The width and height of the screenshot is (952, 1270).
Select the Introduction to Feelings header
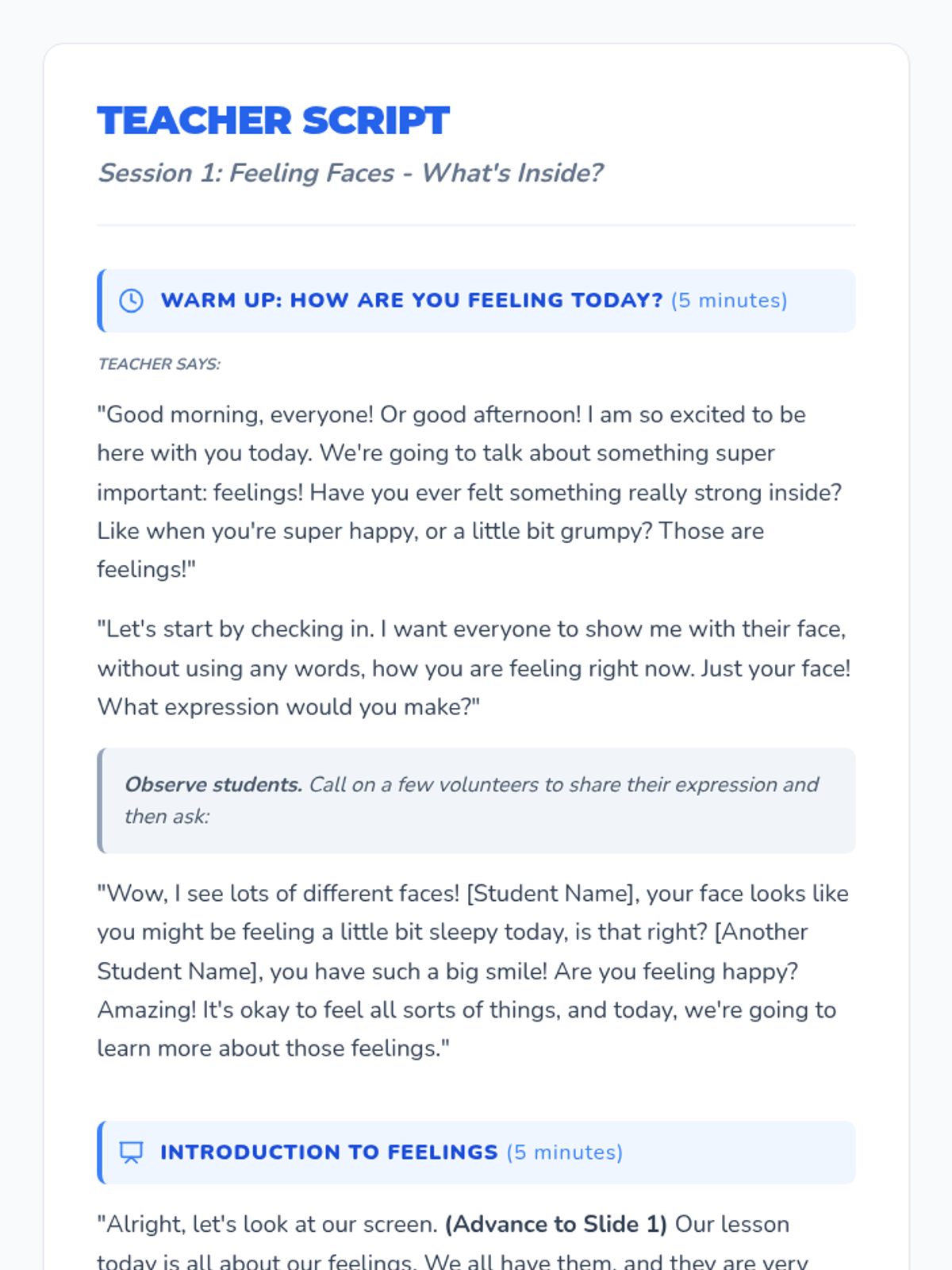click(x=328, y=1153)
